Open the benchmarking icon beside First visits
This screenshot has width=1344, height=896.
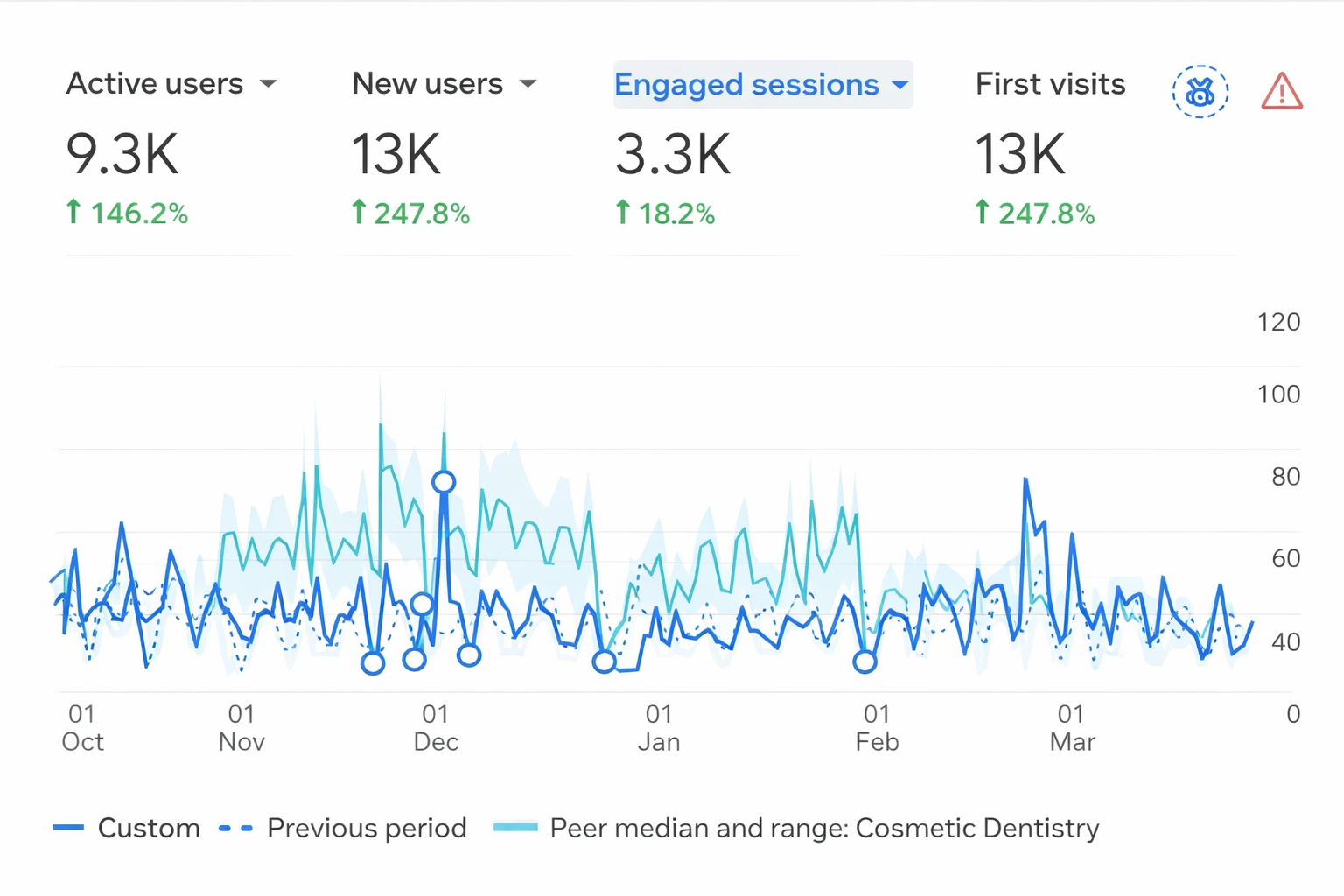(x=1200, y=91)
